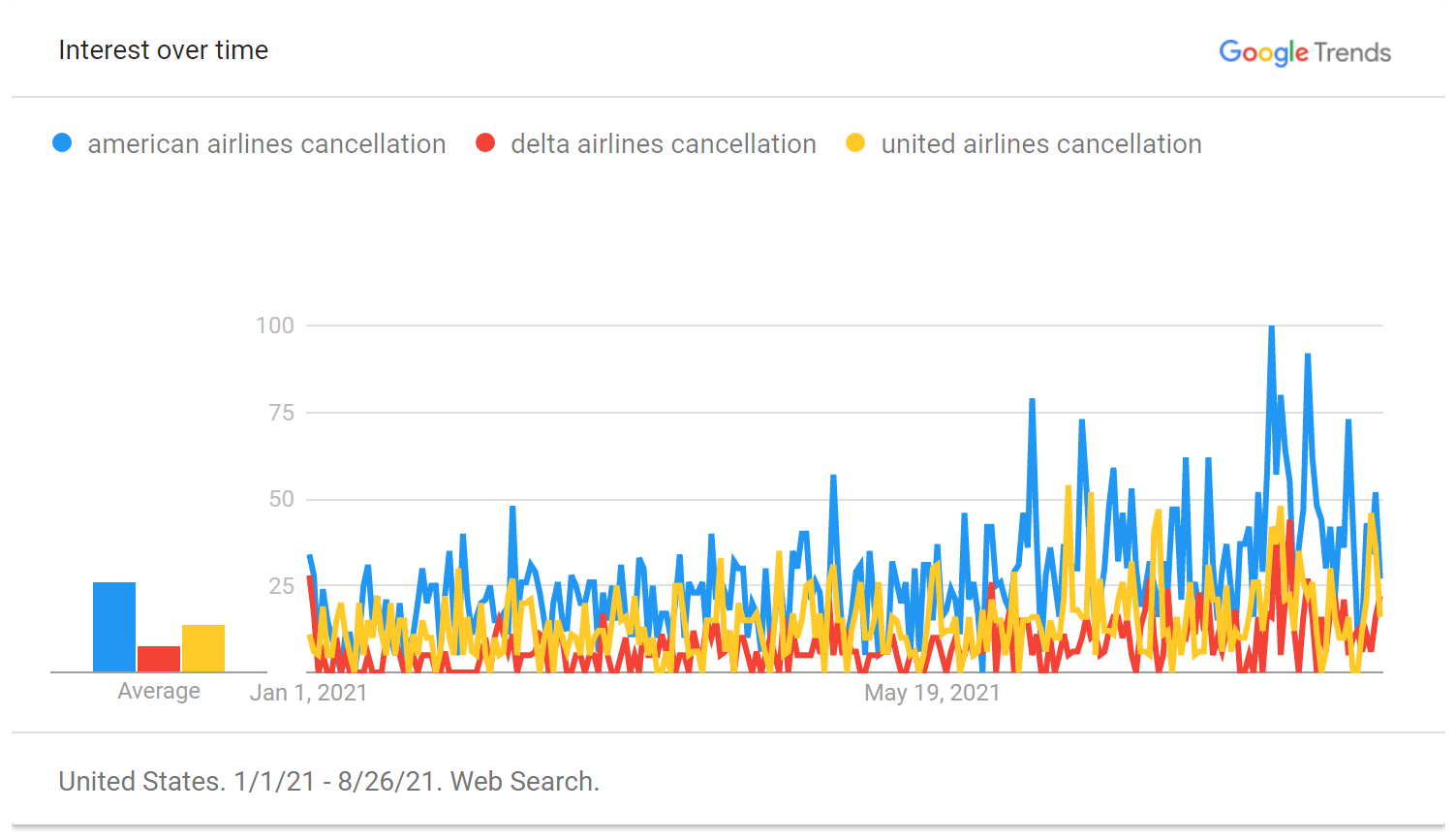Select the "united airlines cancellation" legend label

pyautogui.click(x=1041, y=144)
